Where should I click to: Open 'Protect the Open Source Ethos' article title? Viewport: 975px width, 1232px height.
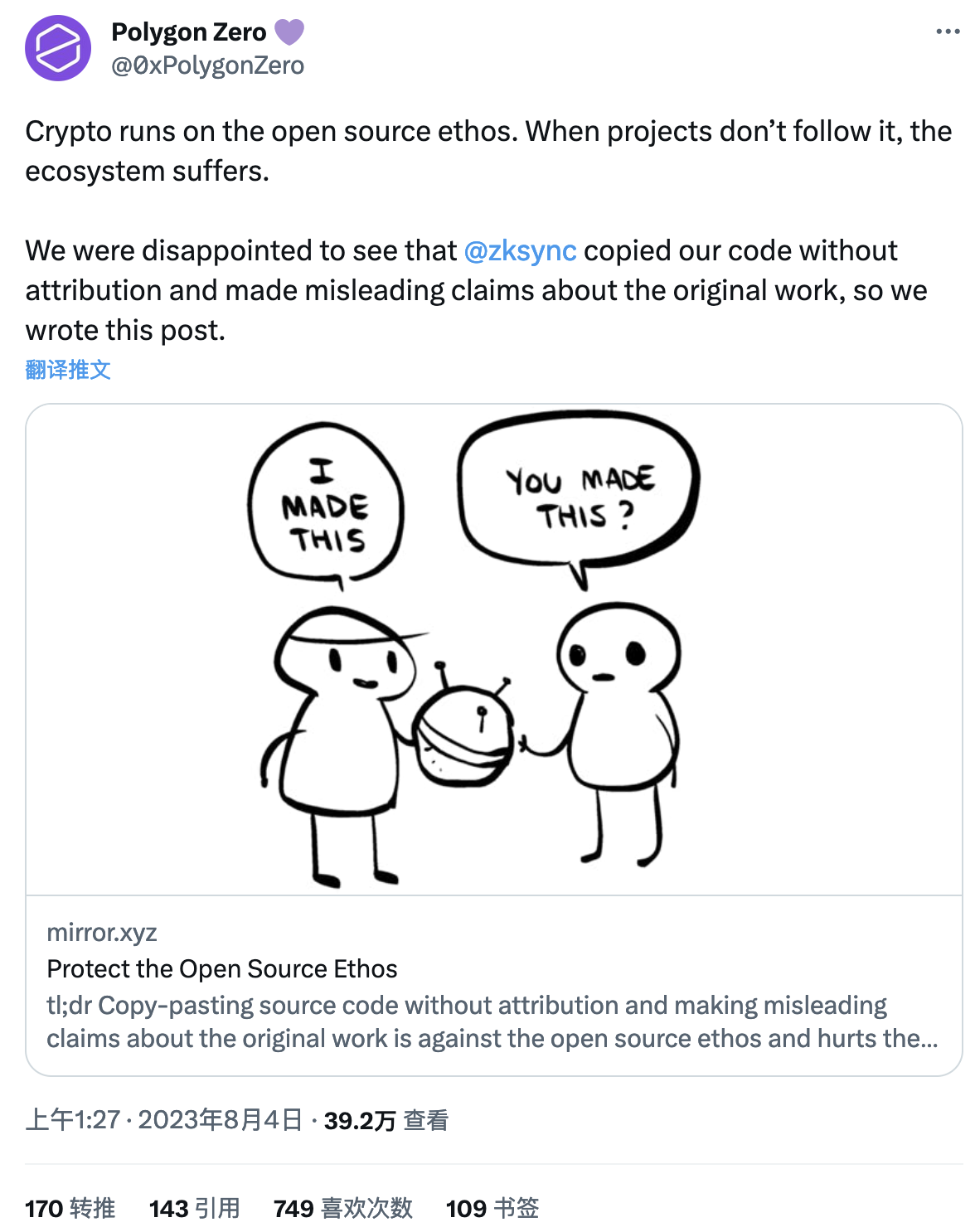click(x=222, y=968)
